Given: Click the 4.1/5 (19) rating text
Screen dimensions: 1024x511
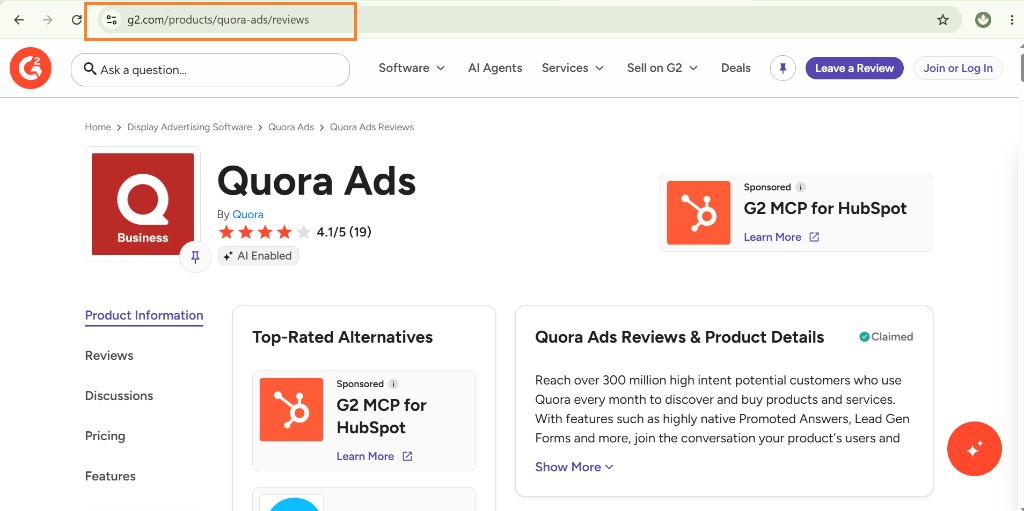Looking at the screenshot, I should pyautogui.click(x=344, y=232).
